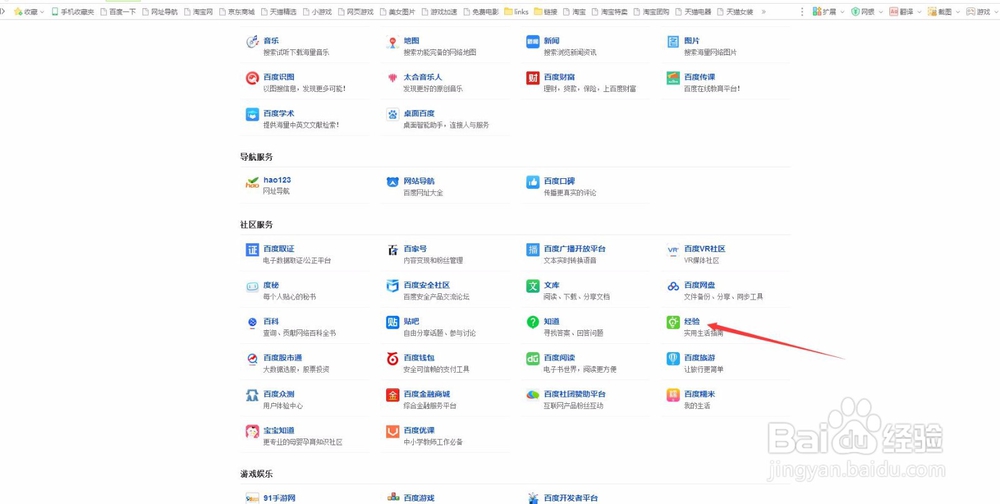1000x504 pixels.
Task: Click the 宝宝知道 link
Action: 279,431
